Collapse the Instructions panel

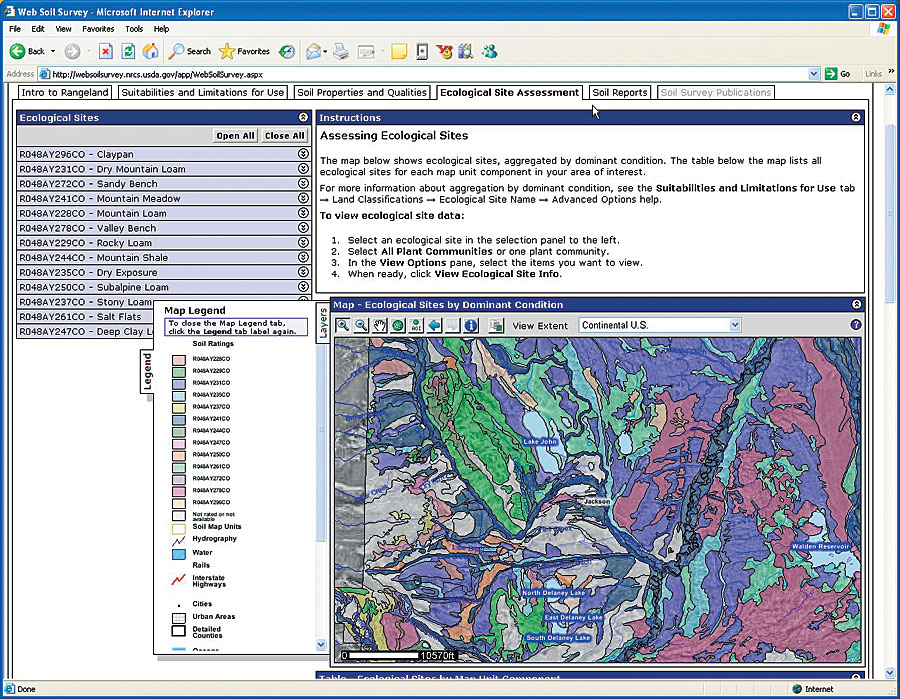coord(856,118)
